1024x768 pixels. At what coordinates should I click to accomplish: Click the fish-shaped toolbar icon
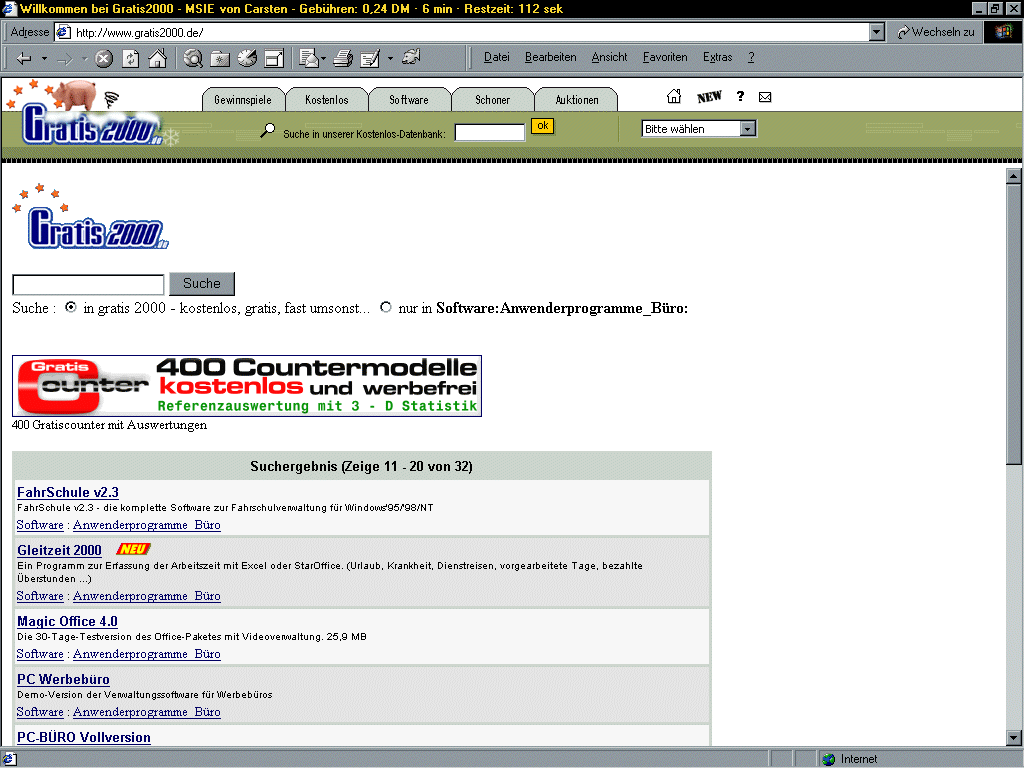click(x=411, y=57)
